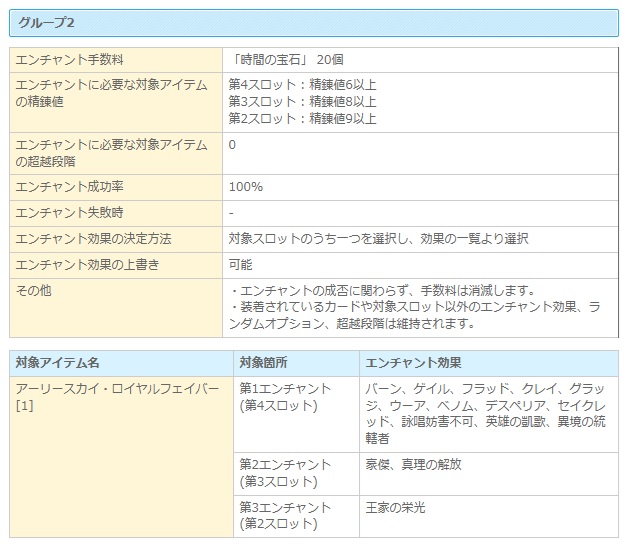
Task: Click the 可能 overwrite value
Action: click(x=240, y=265)
